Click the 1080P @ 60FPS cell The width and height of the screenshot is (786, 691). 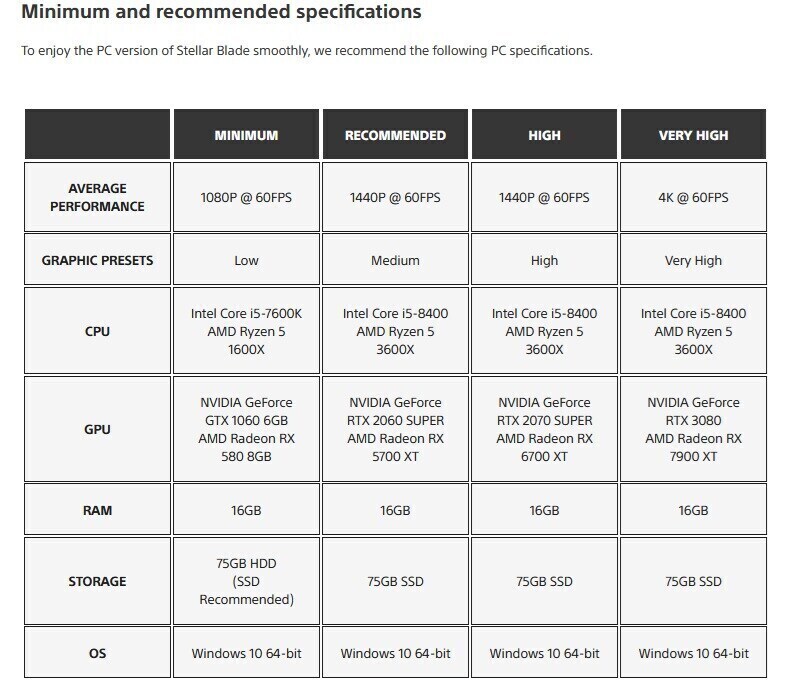246,197
